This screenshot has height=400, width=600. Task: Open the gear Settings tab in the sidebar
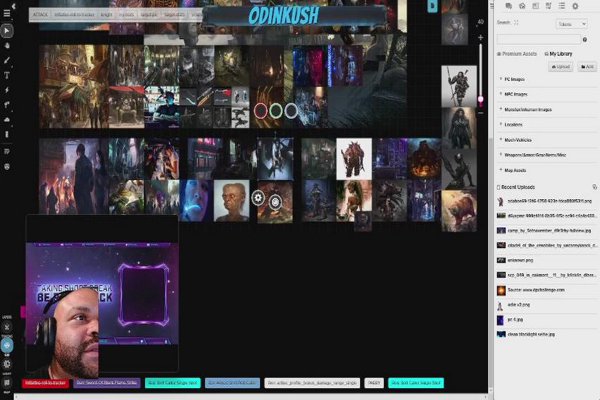(575, 6)
